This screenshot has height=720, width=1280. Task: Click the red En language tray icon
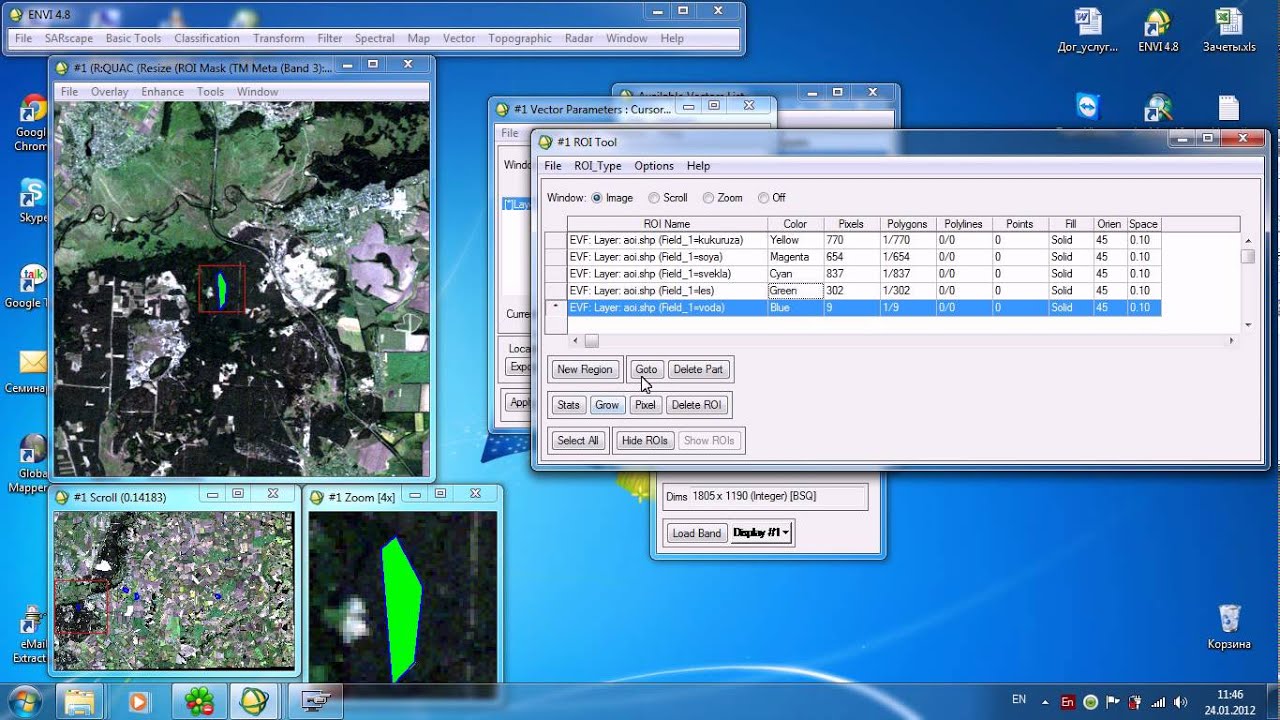(x=1068, y=701)
